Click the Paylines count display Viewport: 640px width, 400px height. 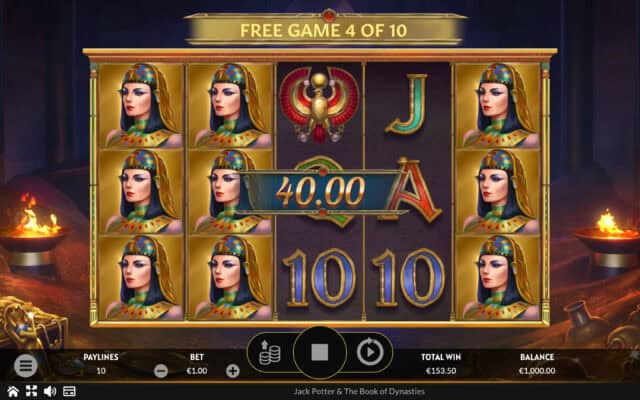[101, 371]
